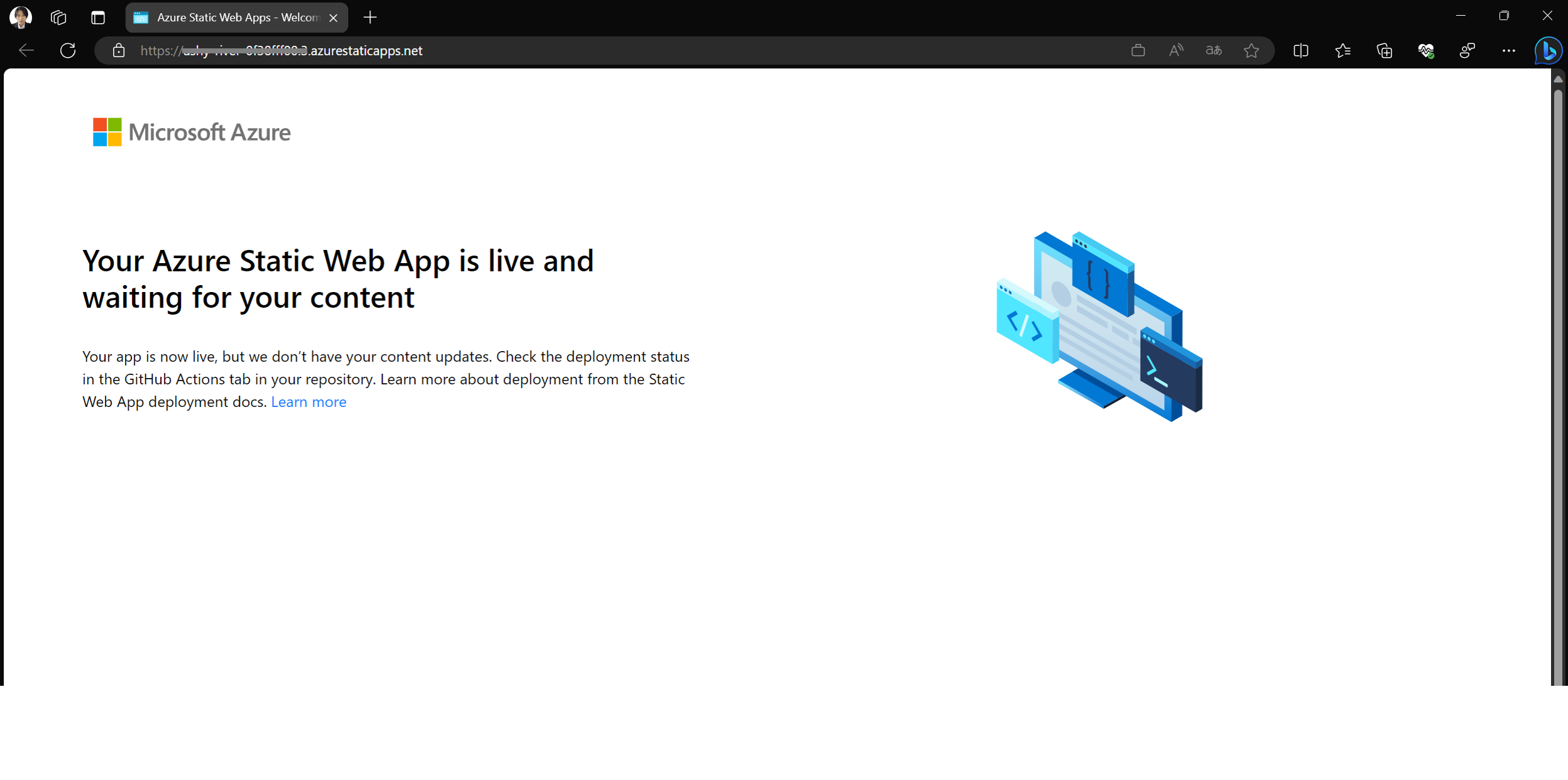Follow the Learn more link
Screen dimensions: 1568x780
click(x=308, y=402)
